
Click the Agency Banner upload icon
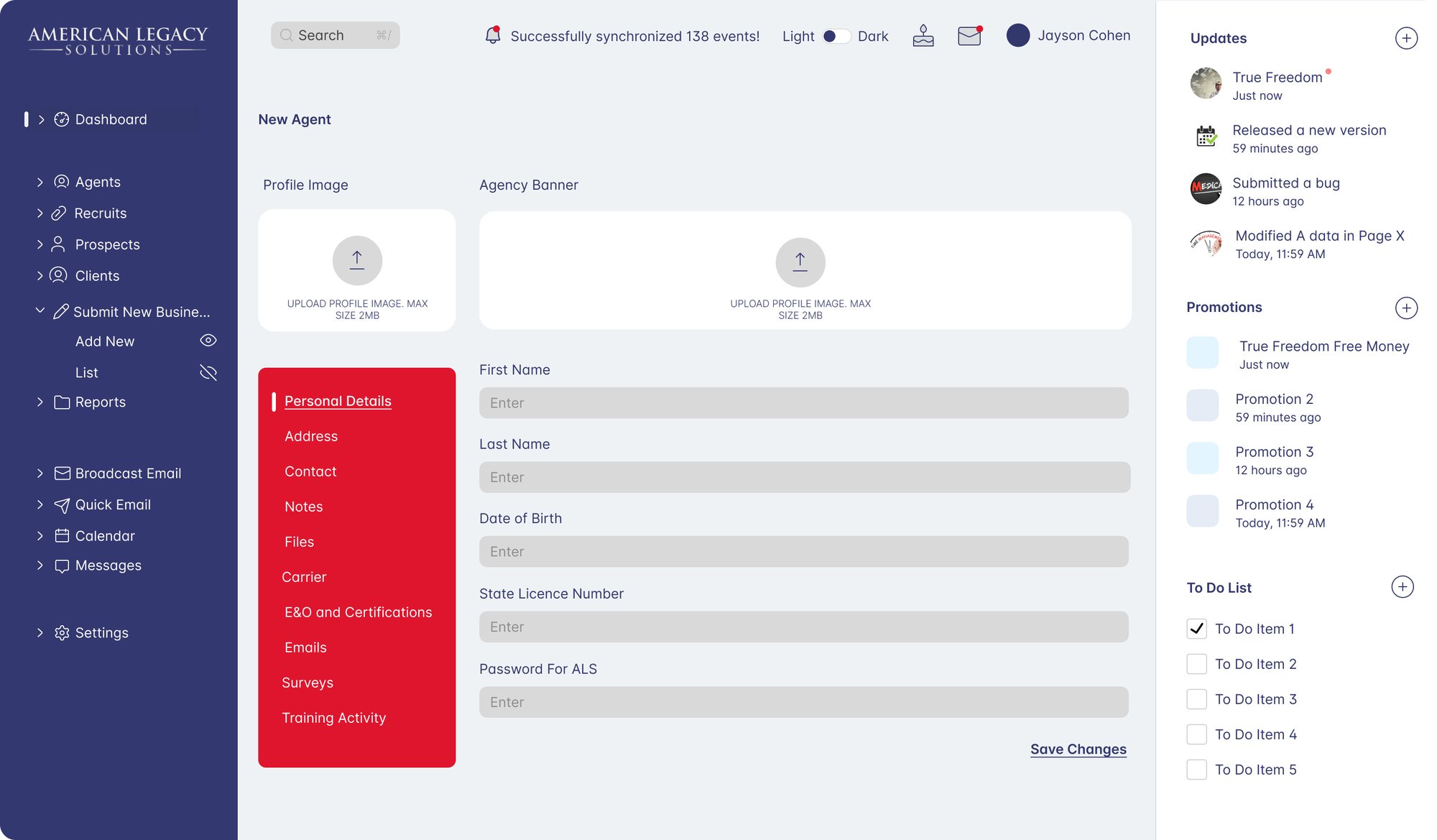800,262
